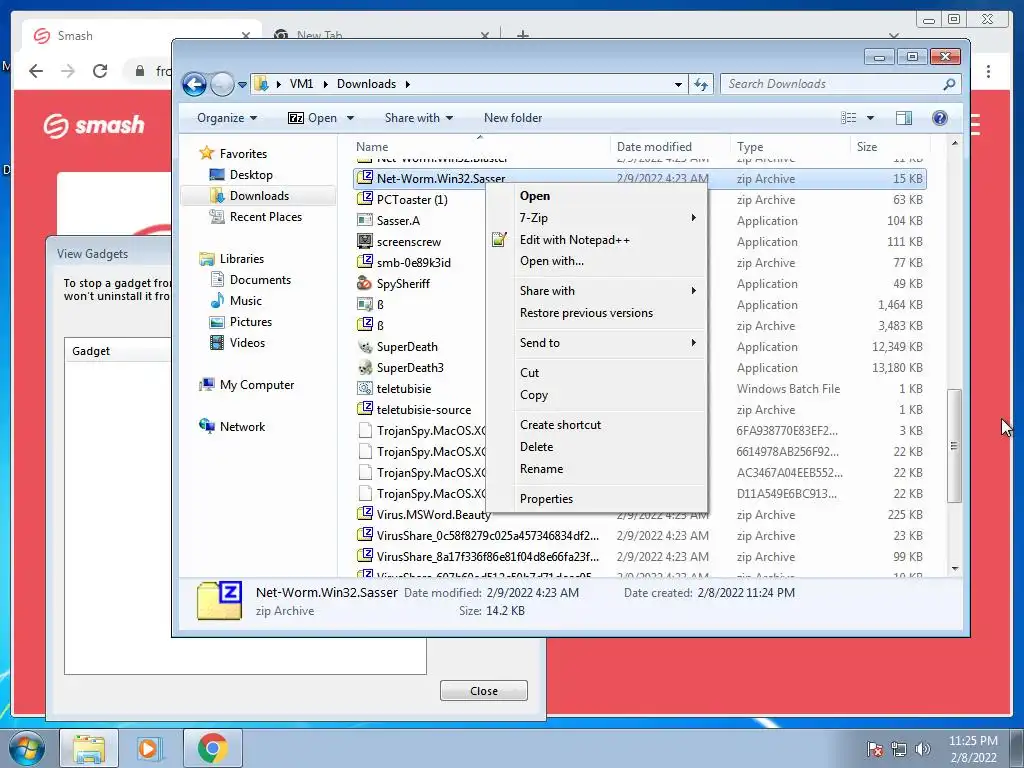Viewport: 1024px width, 768px height.
Task: Select the Sasser.A application icon
Action: tap(365, 221)
